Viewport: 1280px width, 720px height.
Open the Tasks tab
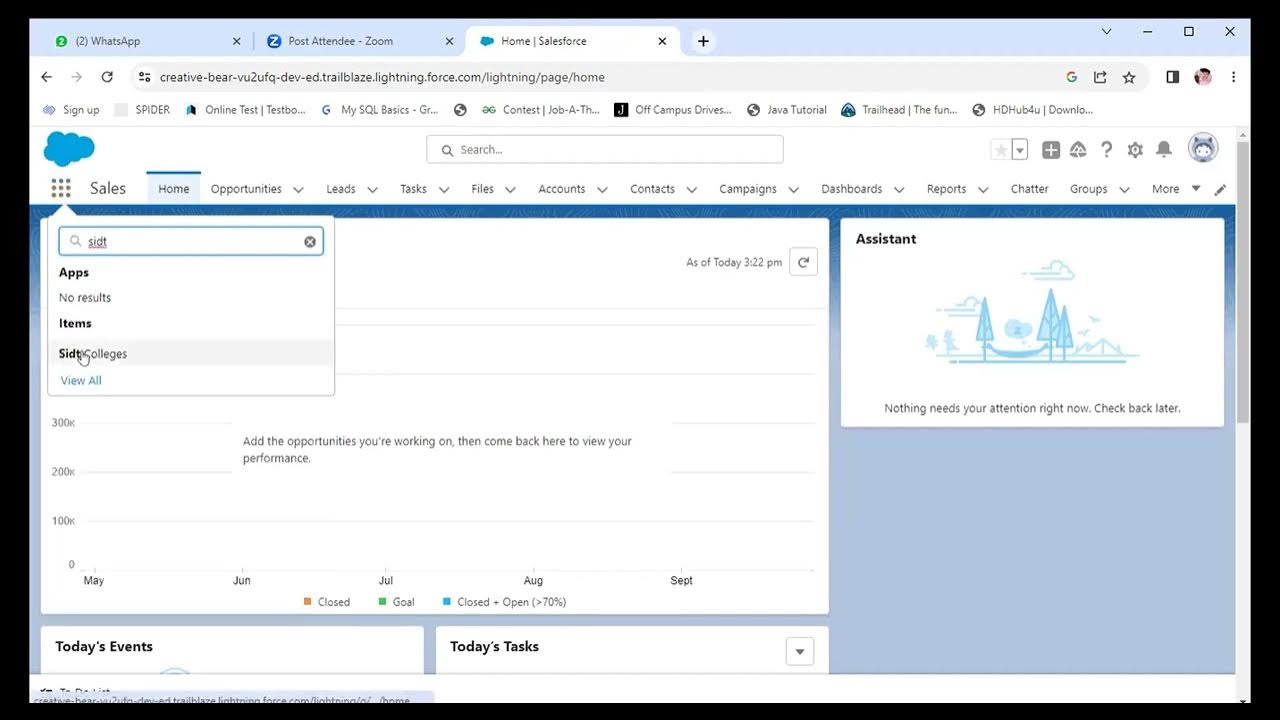(413, 189)
